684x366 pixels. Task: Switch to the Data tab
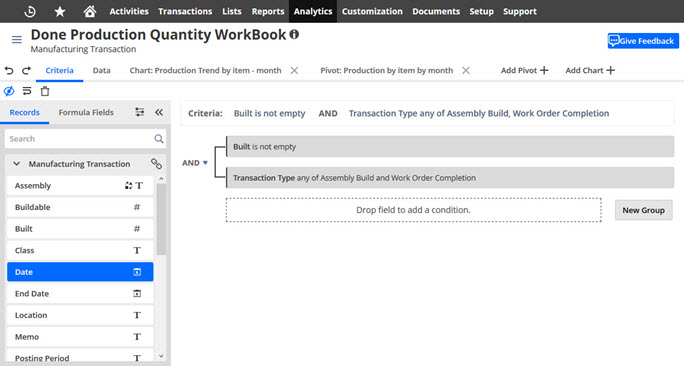pos(101,70)
